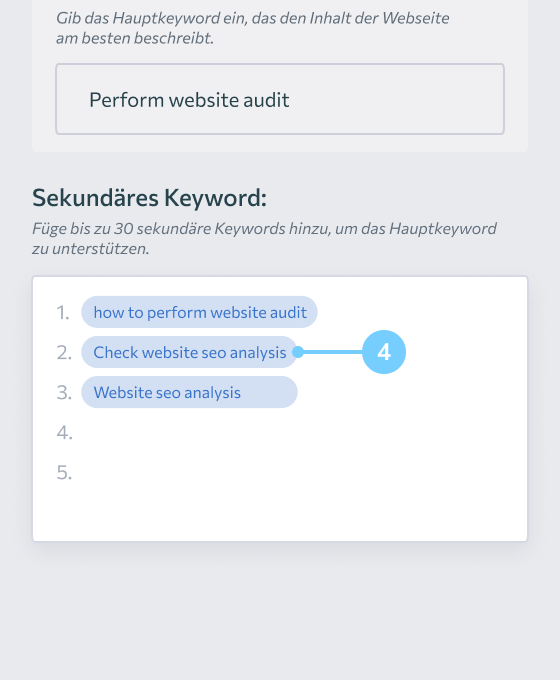Click the empty line beside list number 4
The height and width of the screenshot is (680, 560).
tap(295, 432)
